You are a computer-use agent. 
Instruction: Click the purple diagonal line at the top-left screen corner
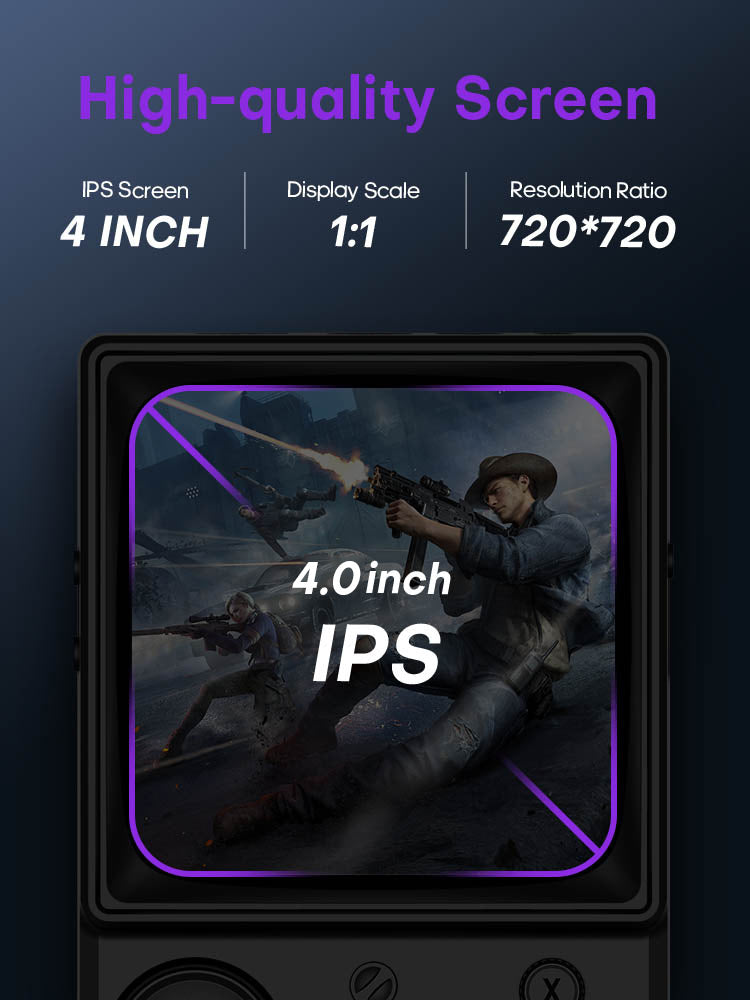[195, 455]
